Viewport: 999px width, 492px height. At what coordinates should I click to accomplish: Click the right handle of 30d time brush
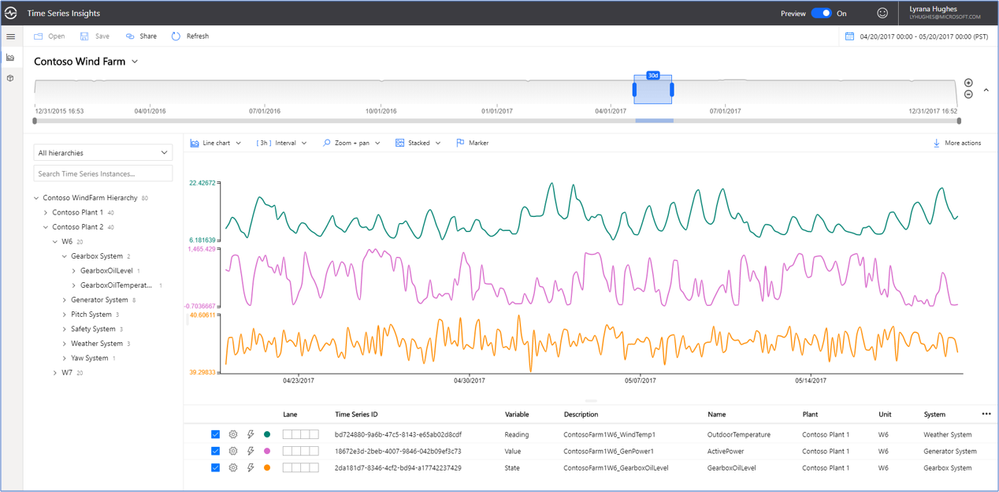672,90
